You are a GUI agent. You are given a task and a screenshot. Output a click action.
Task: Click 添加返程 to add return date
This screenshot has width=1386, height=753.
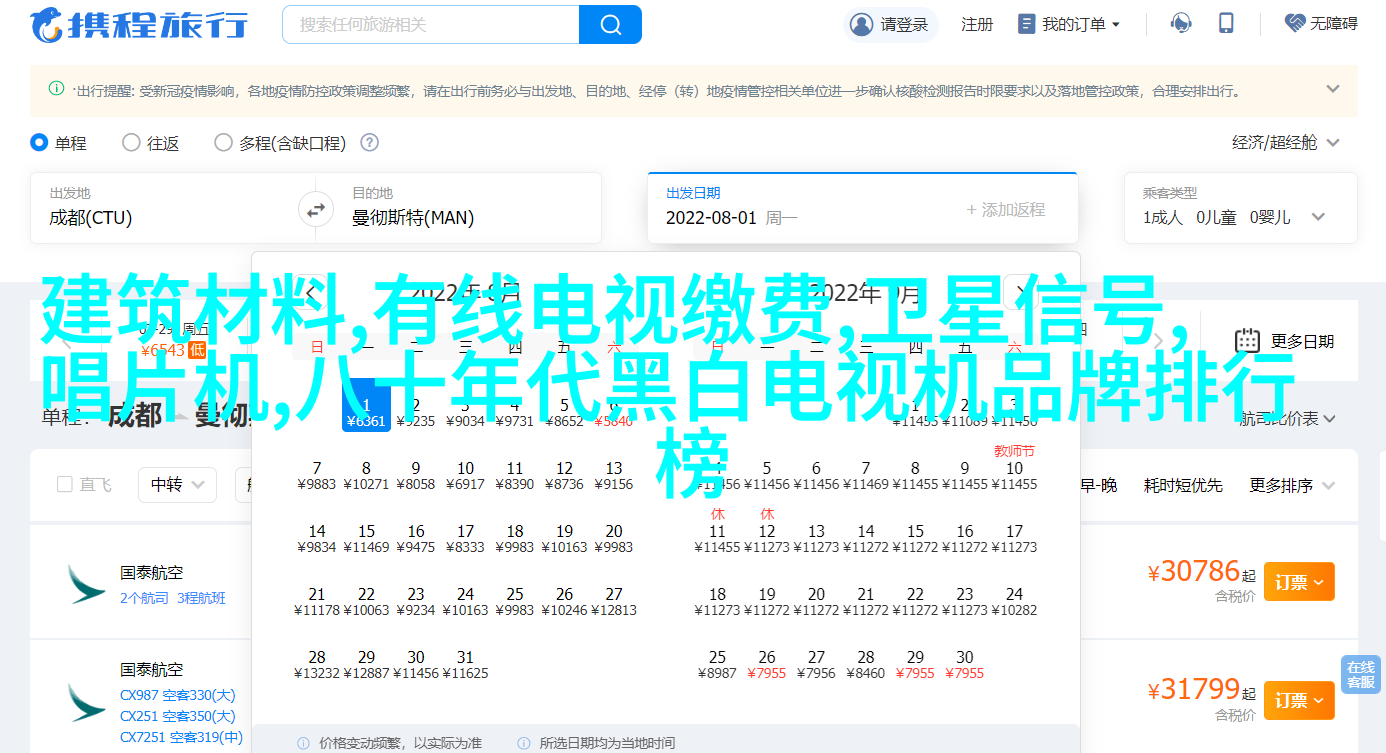pyautogui.click(x=1006, y=210)
